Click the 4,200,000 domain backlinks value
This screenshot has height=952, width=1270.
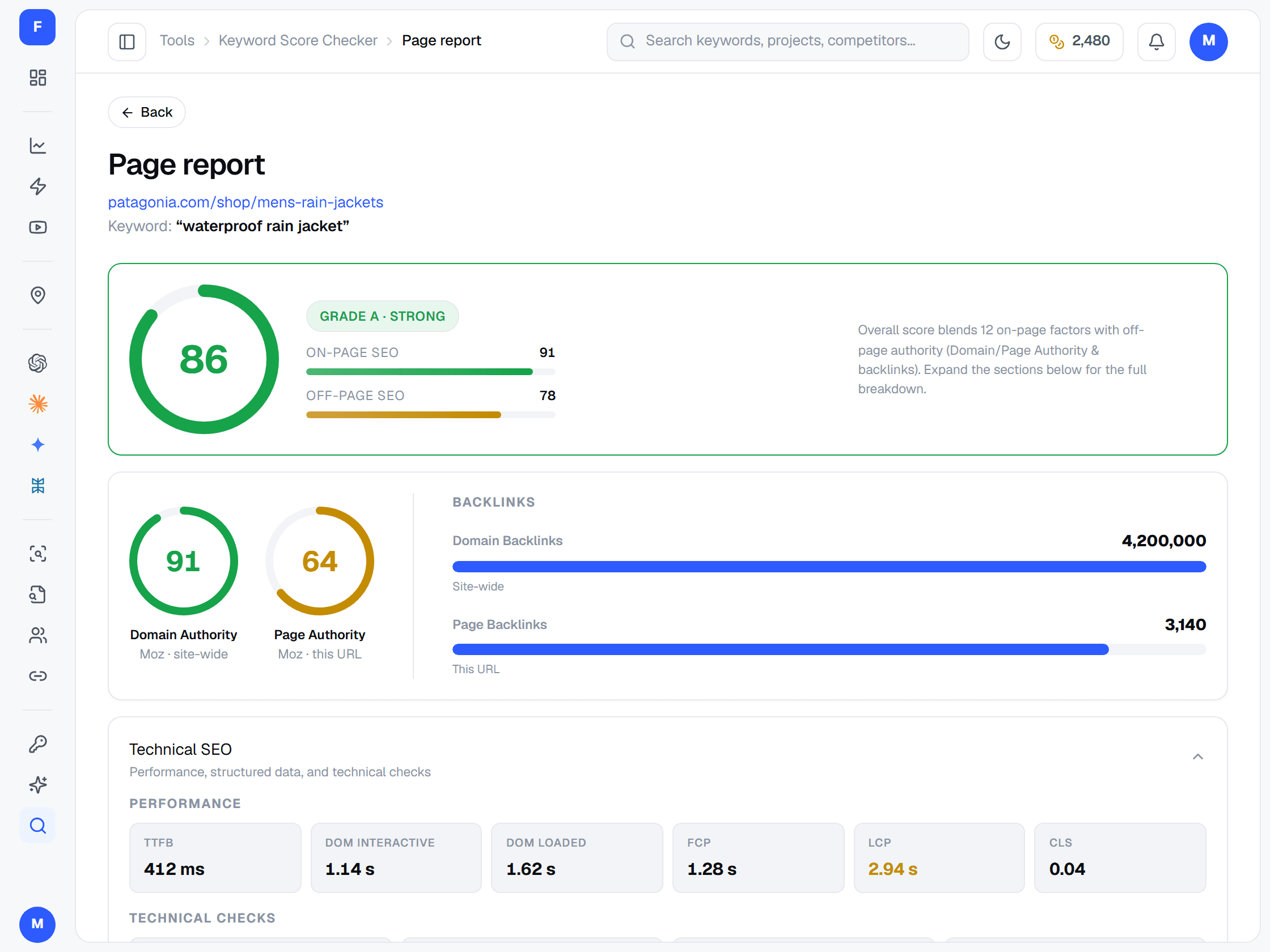pos(1164,541)
